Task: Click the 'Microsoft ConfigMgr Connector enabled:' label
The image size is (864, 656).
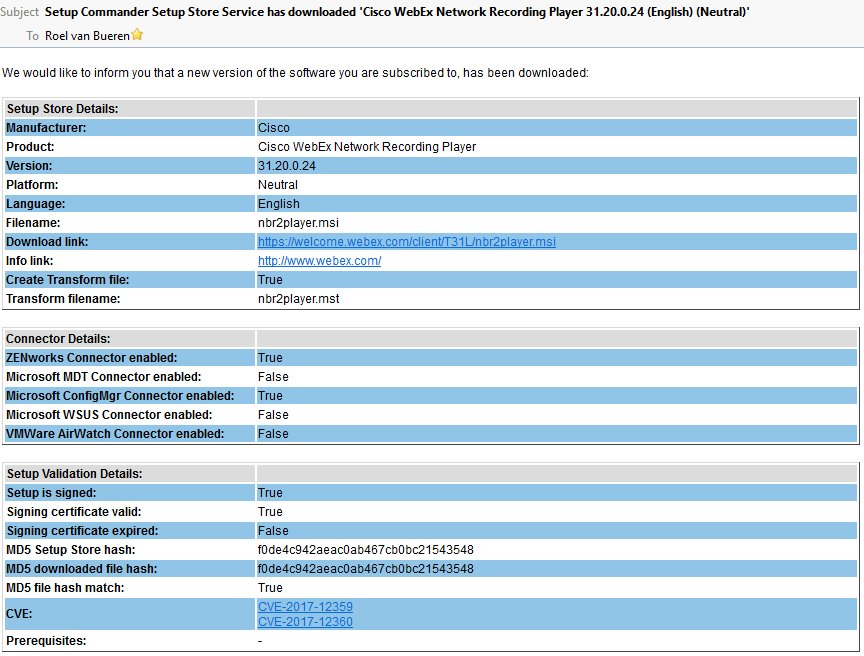Action: [120, 396]
